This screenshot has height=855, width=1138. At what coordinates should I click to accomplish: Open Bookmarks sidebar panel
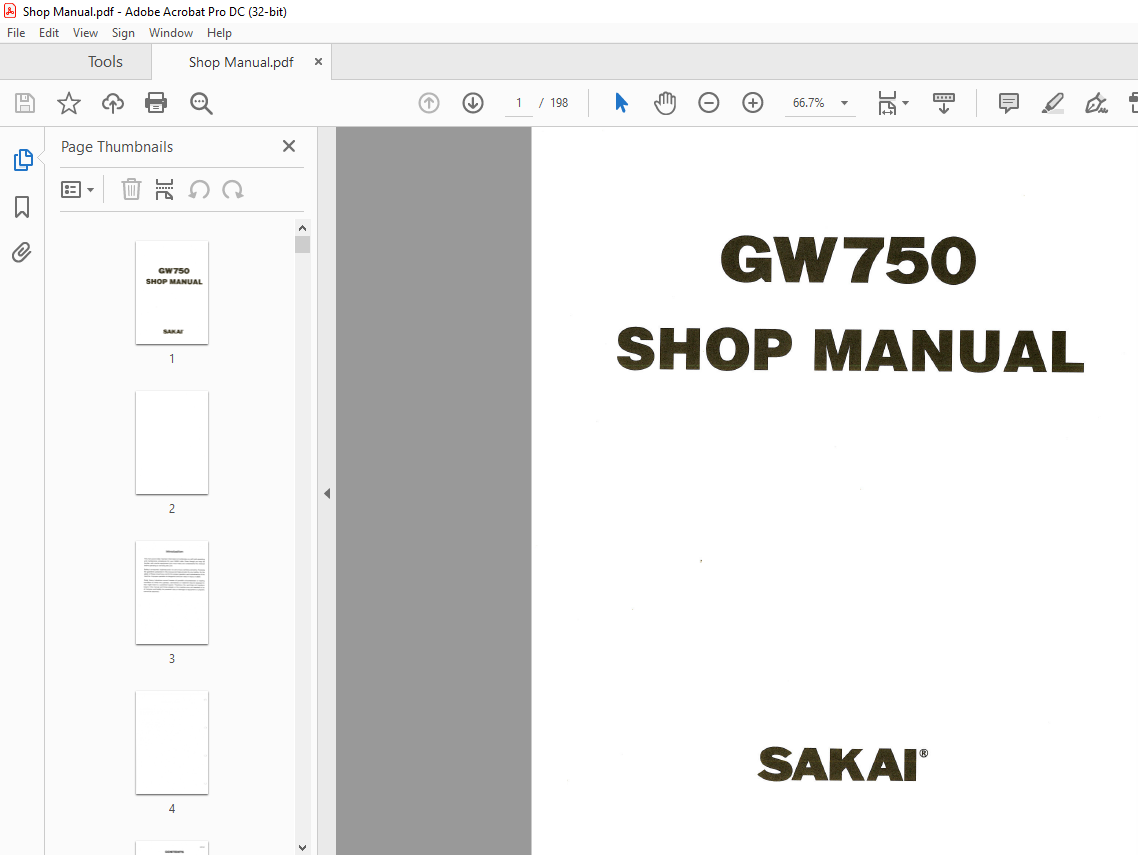click(x=22, y=207)
